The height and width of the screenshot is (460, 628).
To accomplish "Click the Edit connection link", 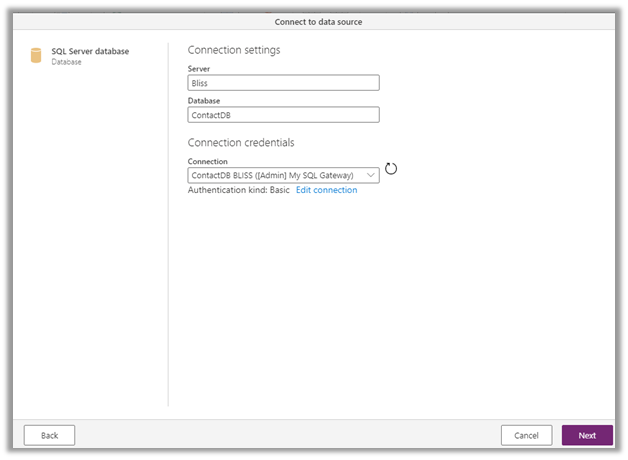I will pyautogui.click(x=326, y=190).
